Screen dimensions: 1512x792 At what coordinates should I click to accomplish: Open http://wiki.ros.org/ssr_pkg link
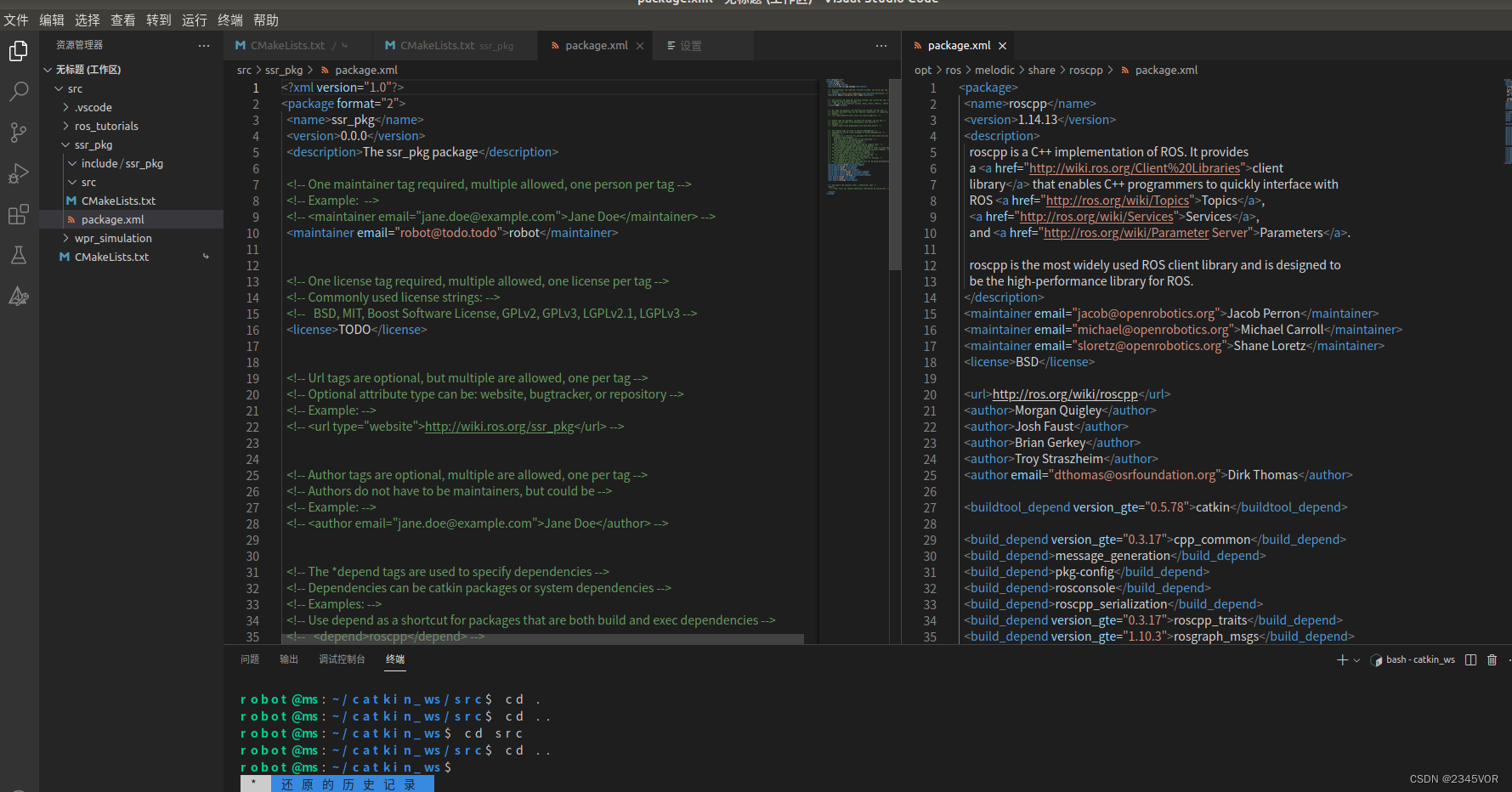[x=500, y=427]
